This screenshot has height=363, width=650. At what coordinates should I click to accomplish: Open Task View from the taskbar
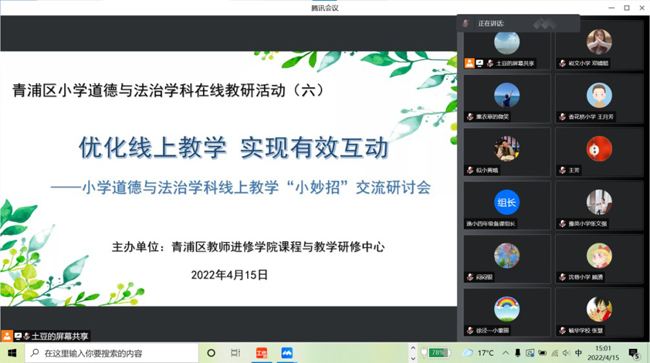point(235,353)
